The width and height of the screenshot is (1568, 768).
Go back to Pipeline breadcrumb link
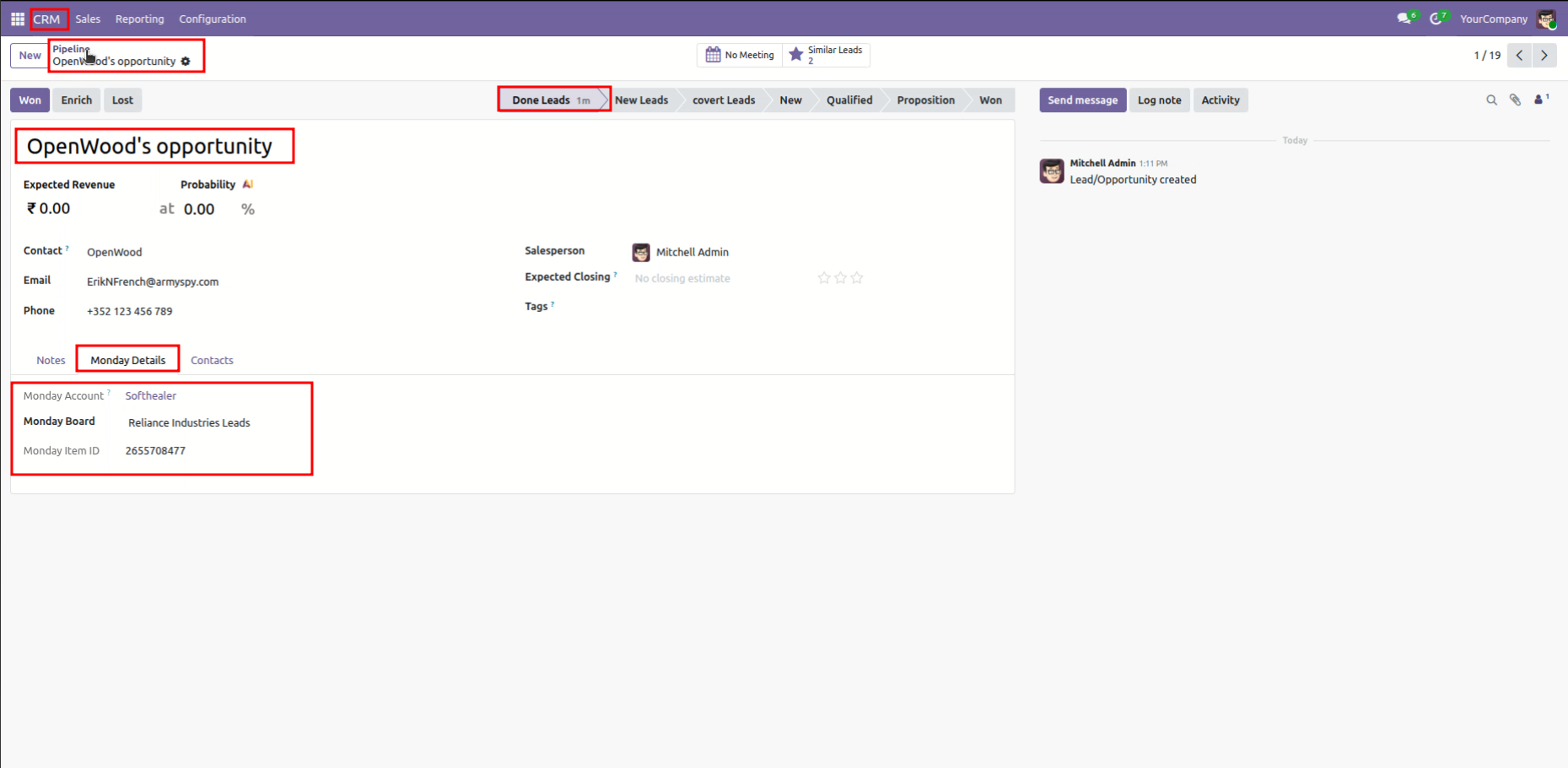[x=71, y=49]
